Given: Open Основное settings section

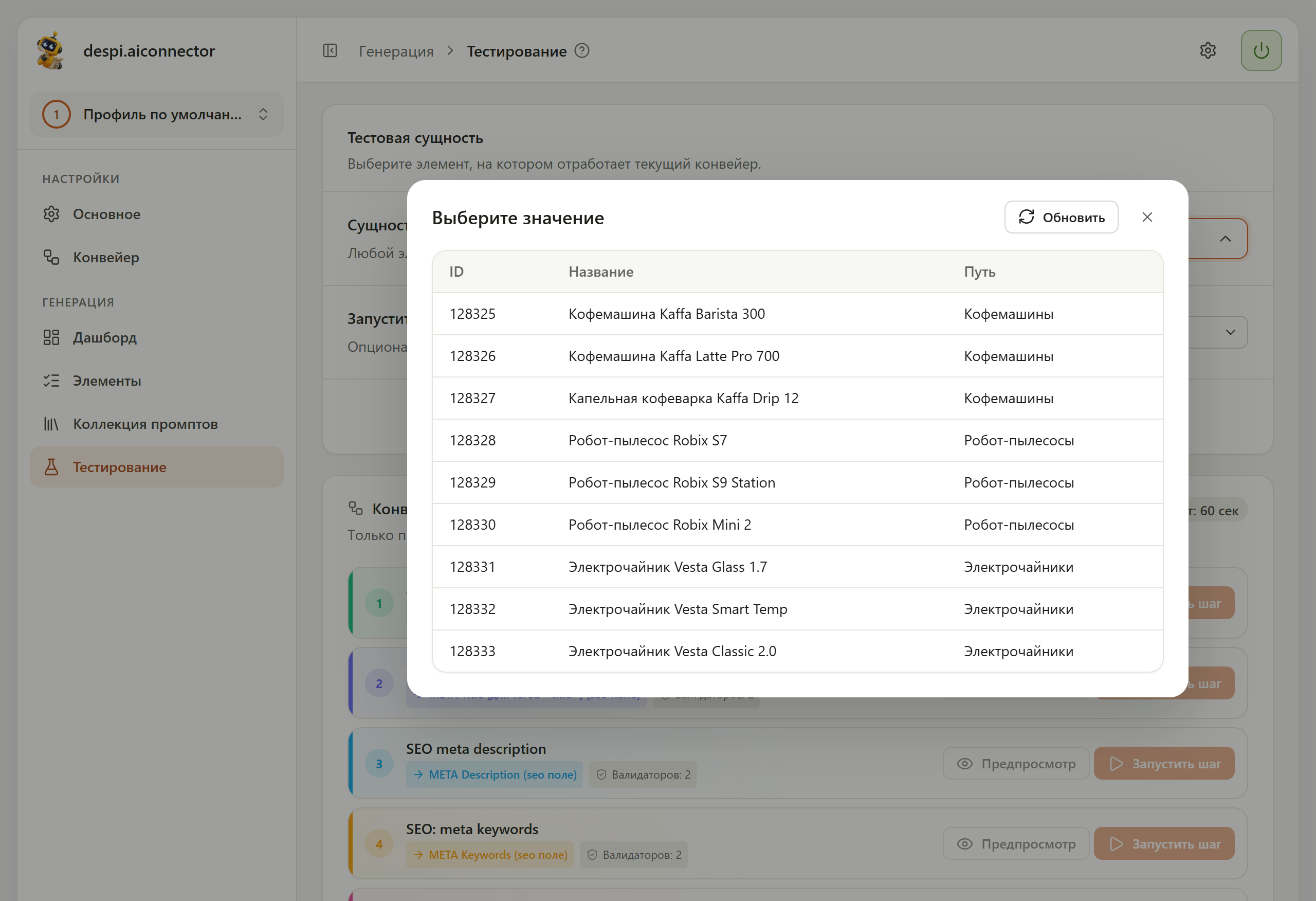Looking at the screenshot, I should 157,214.
